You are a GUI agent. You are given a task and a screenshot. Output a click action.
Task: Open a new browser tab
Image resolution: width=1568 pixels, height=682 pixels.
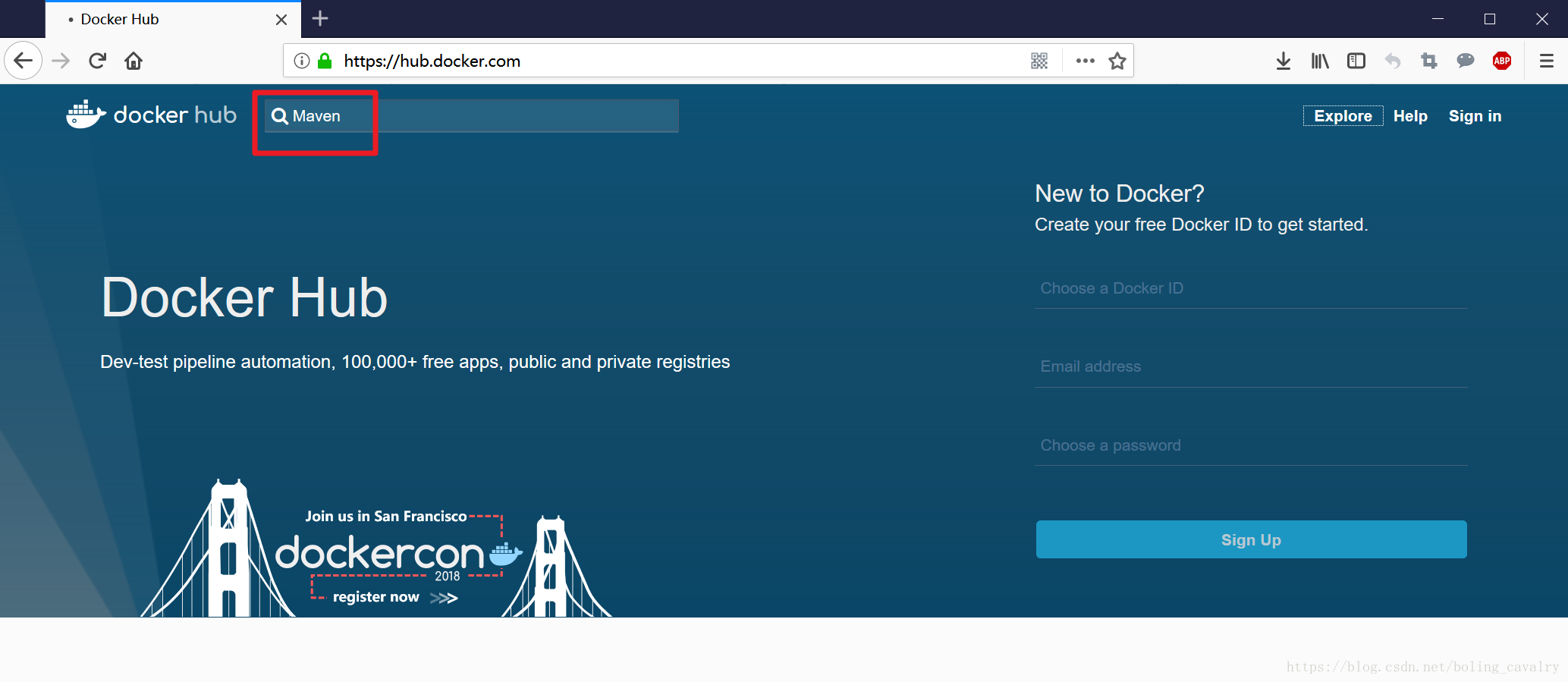click(320, 18)
